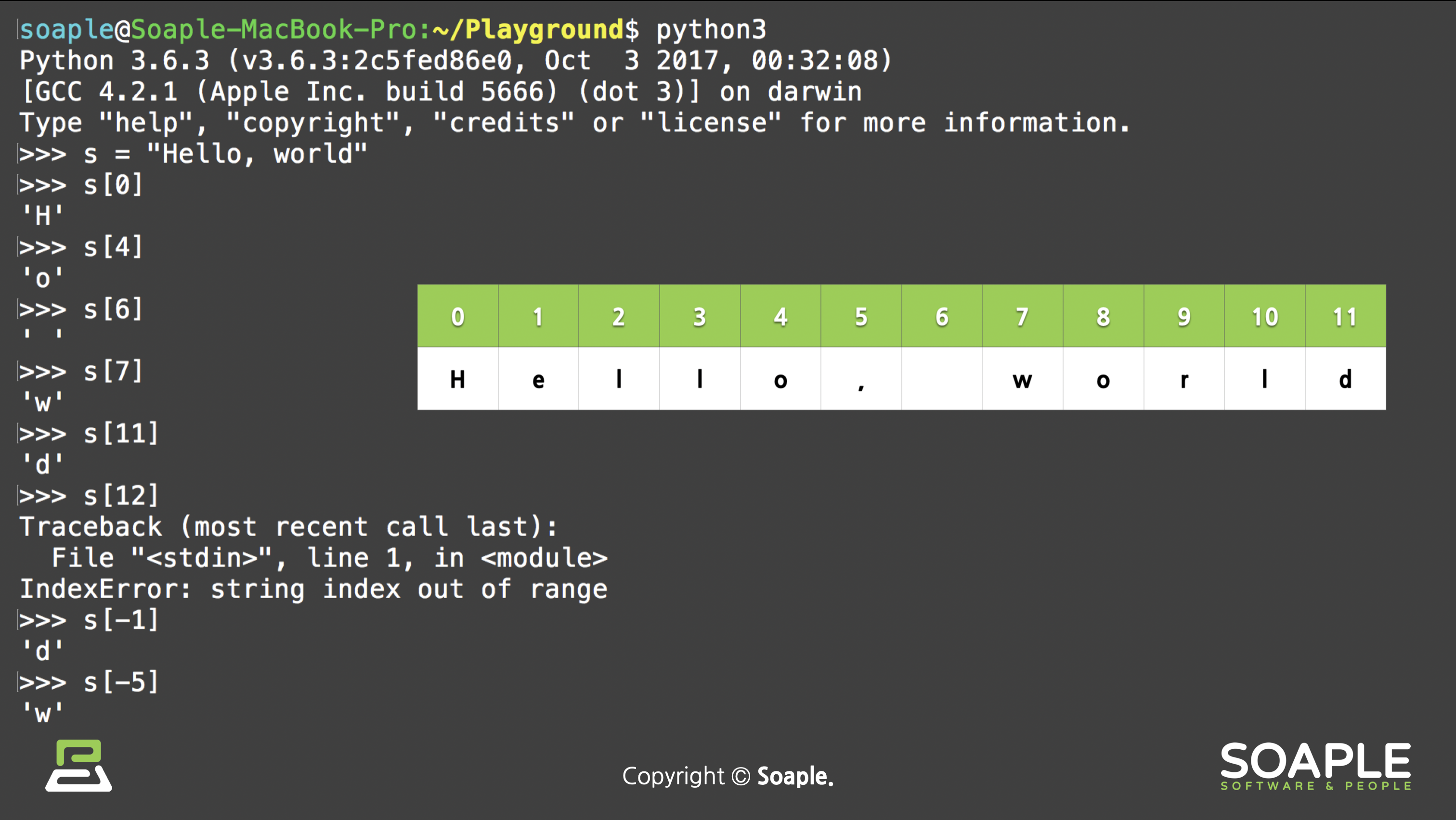Click the letter r table cell

pyautogui.click(x=1183, y=379)
